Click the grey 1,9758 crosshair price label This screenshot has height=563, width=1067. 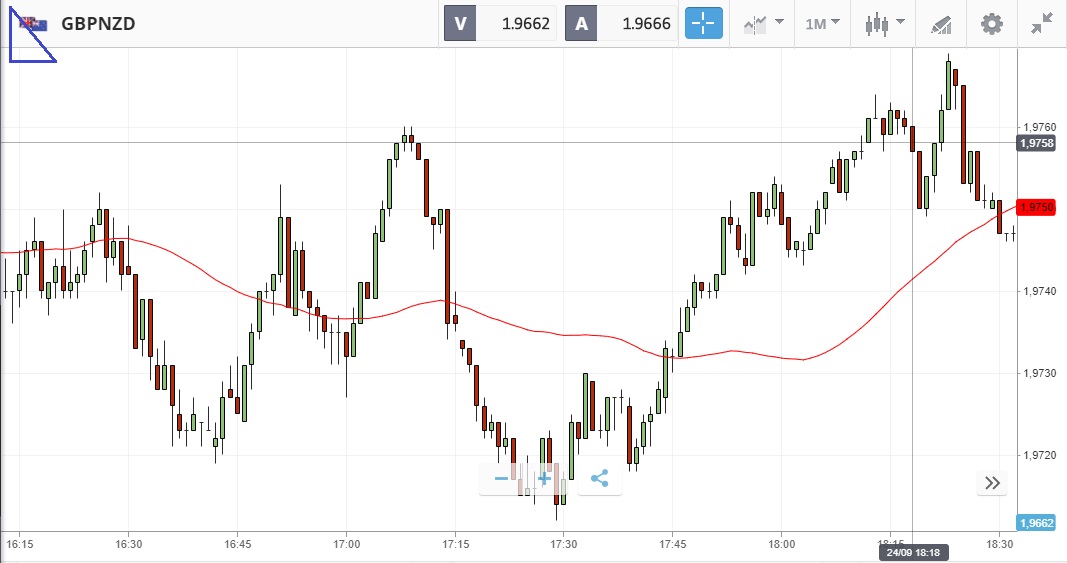pyautogui.click(x=1035, y=144)
